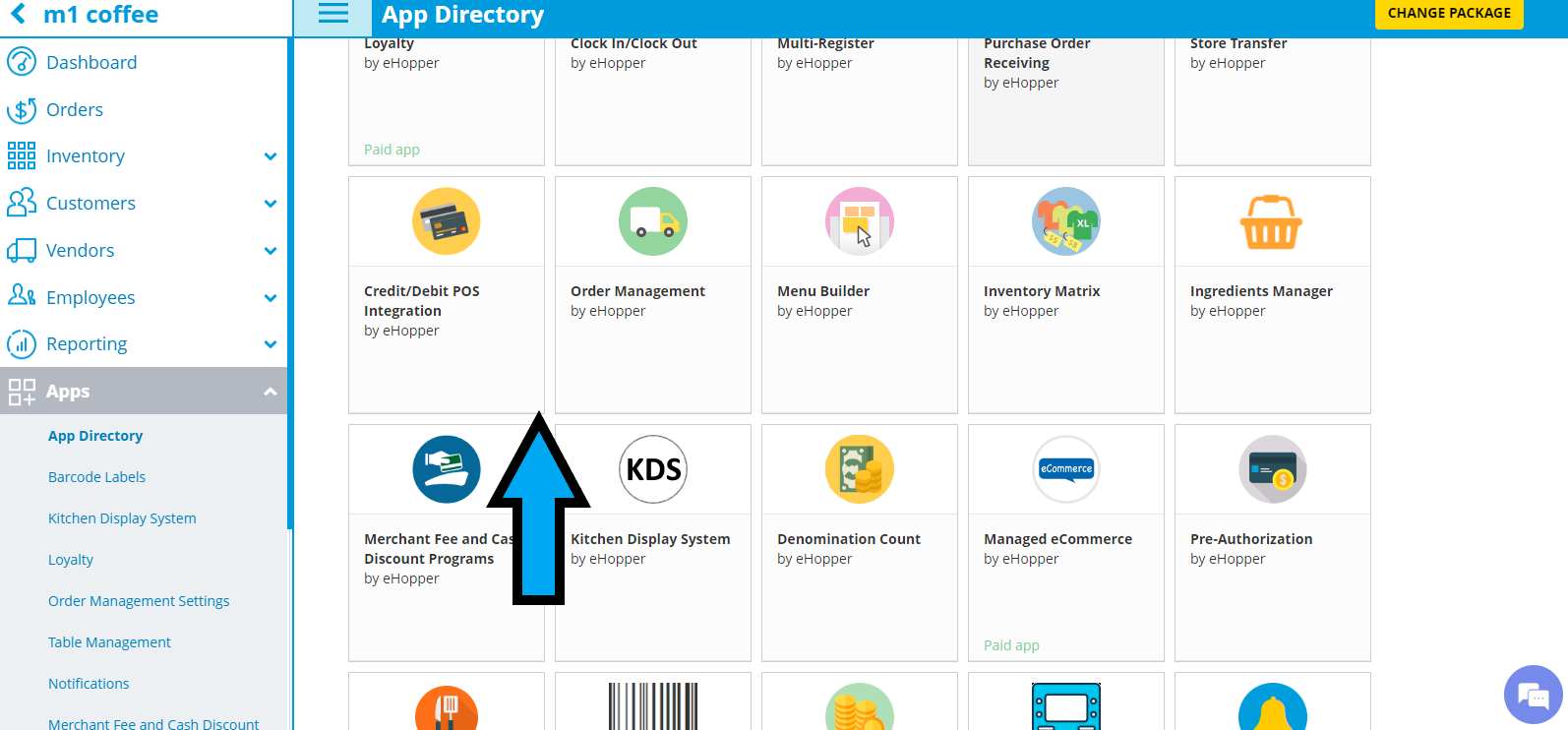
Task: Open the live chat bubble icon
Action: coord(1534,695)
